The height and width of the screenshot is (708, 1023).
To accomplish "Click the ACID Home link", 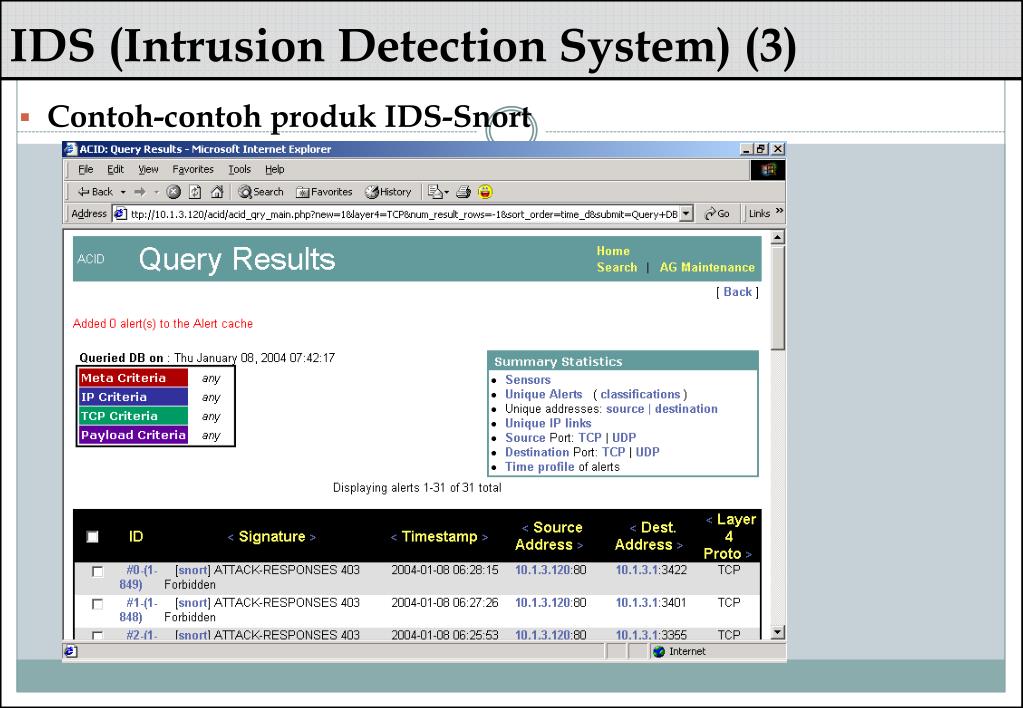I will [613, 251].
